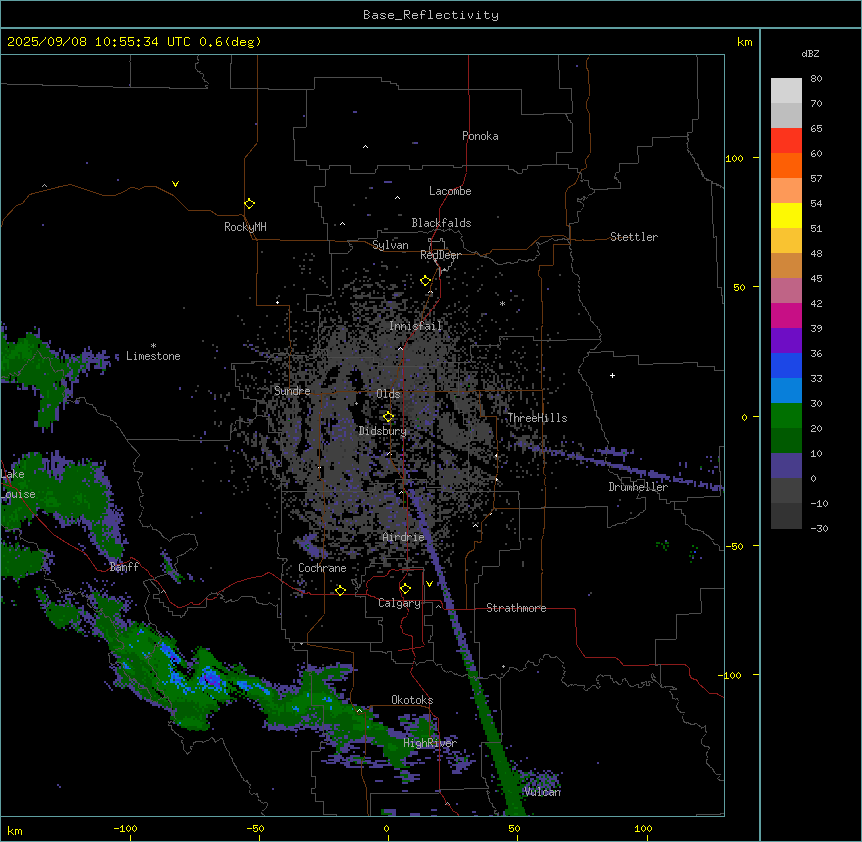Select the yellow V marker northwest of RockyMH

pos(175,184)
